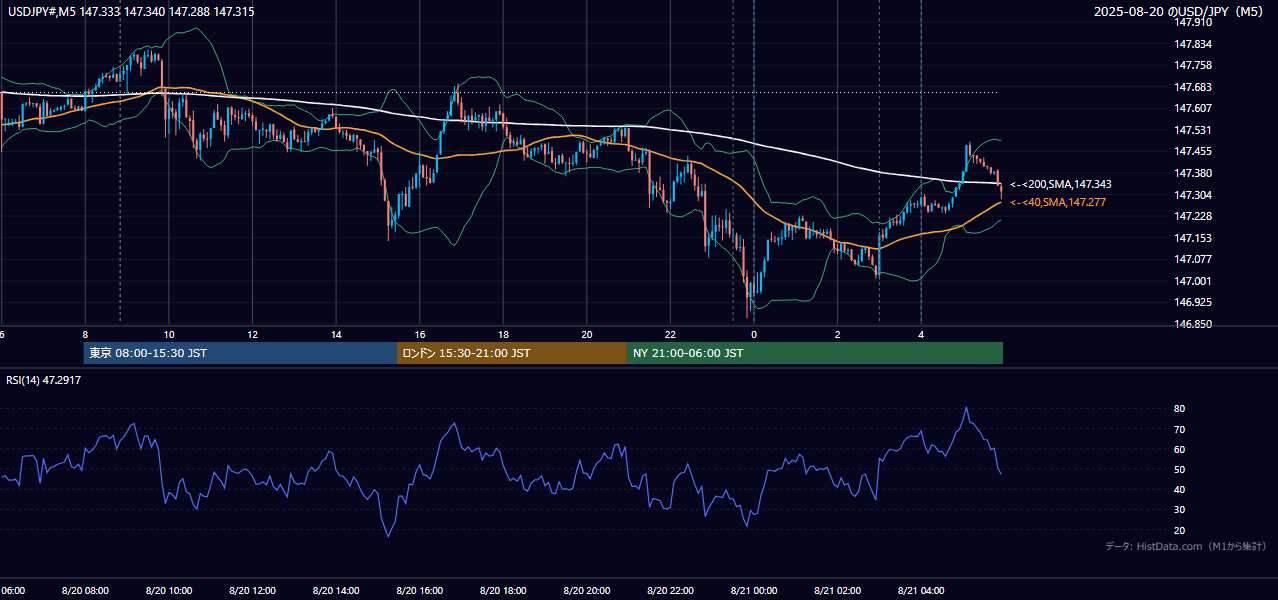Click hour 14 on price chart time axis
The width and height of the screenshot is (1278, 600).
336,334
